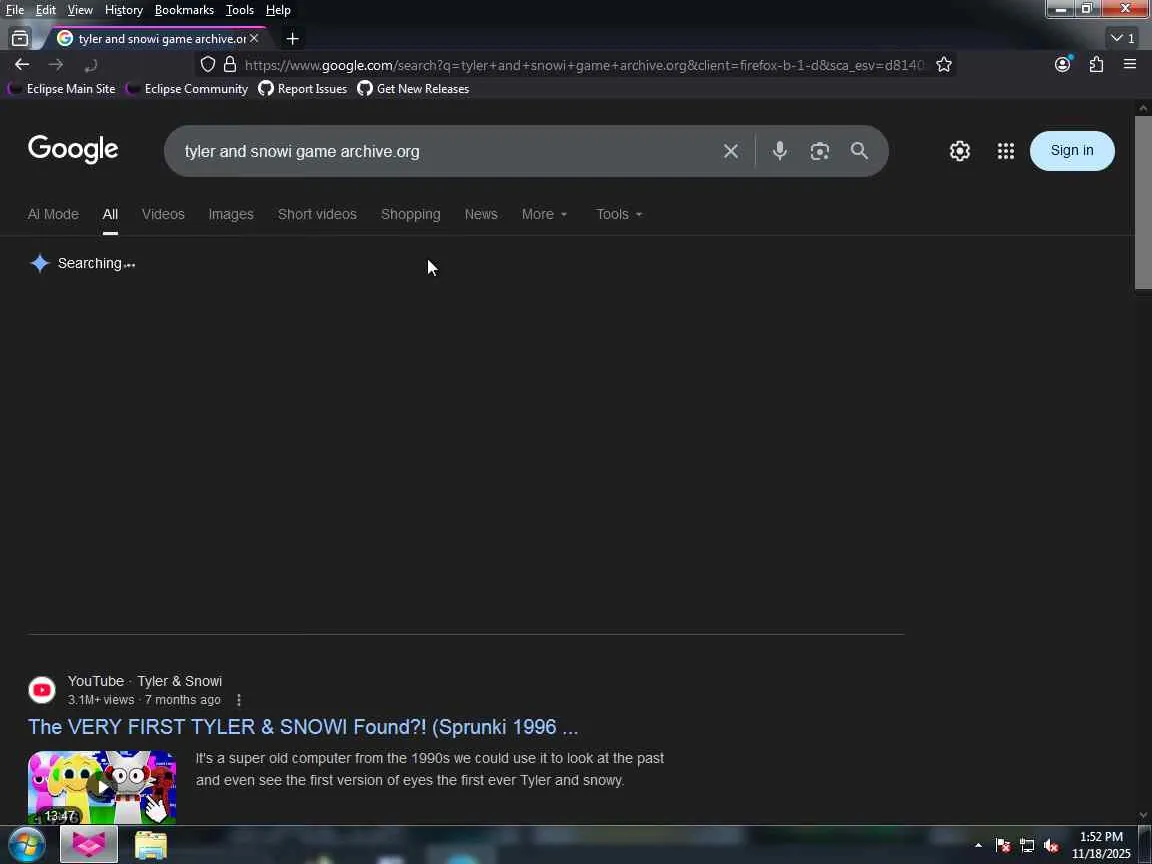Click the reload page icon
The height and width of the screenshot is (864, 1152).
[x=90, y=66]
